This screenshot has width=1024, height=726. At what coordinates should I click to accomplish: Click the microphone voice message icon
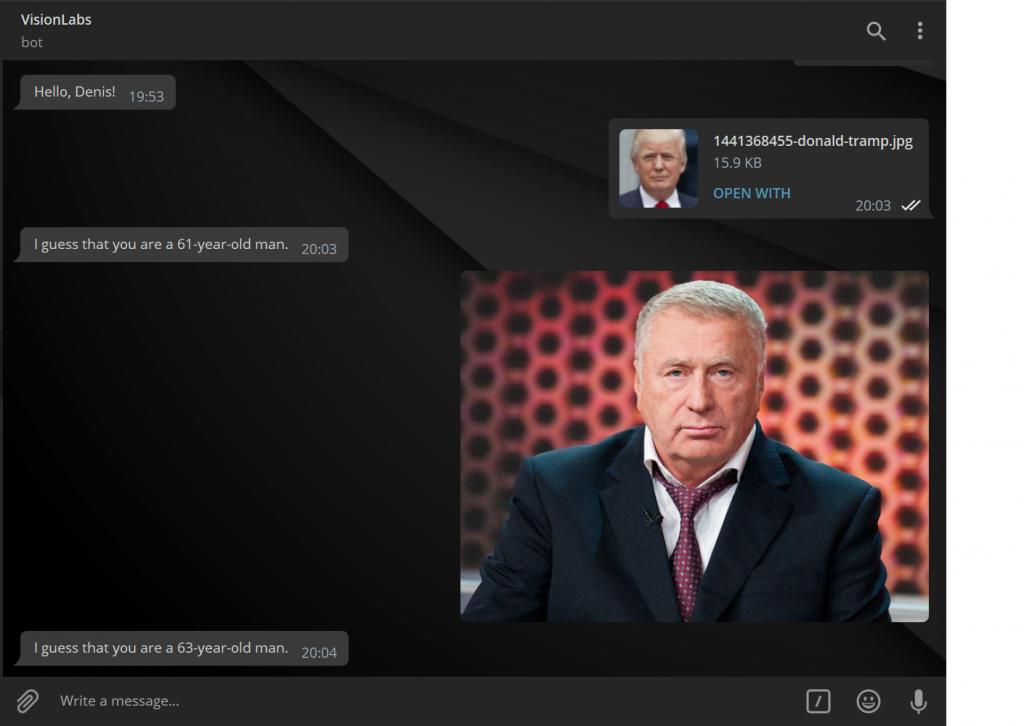pos(918,701)
